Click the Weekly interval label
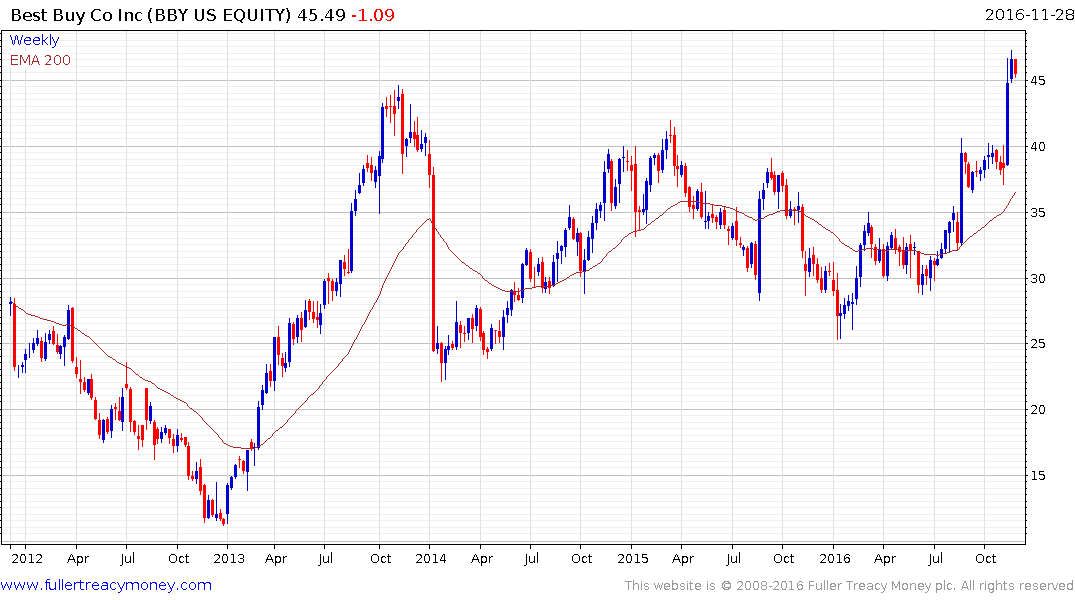The image size is (1075, 600). click(x=34, y=40)
